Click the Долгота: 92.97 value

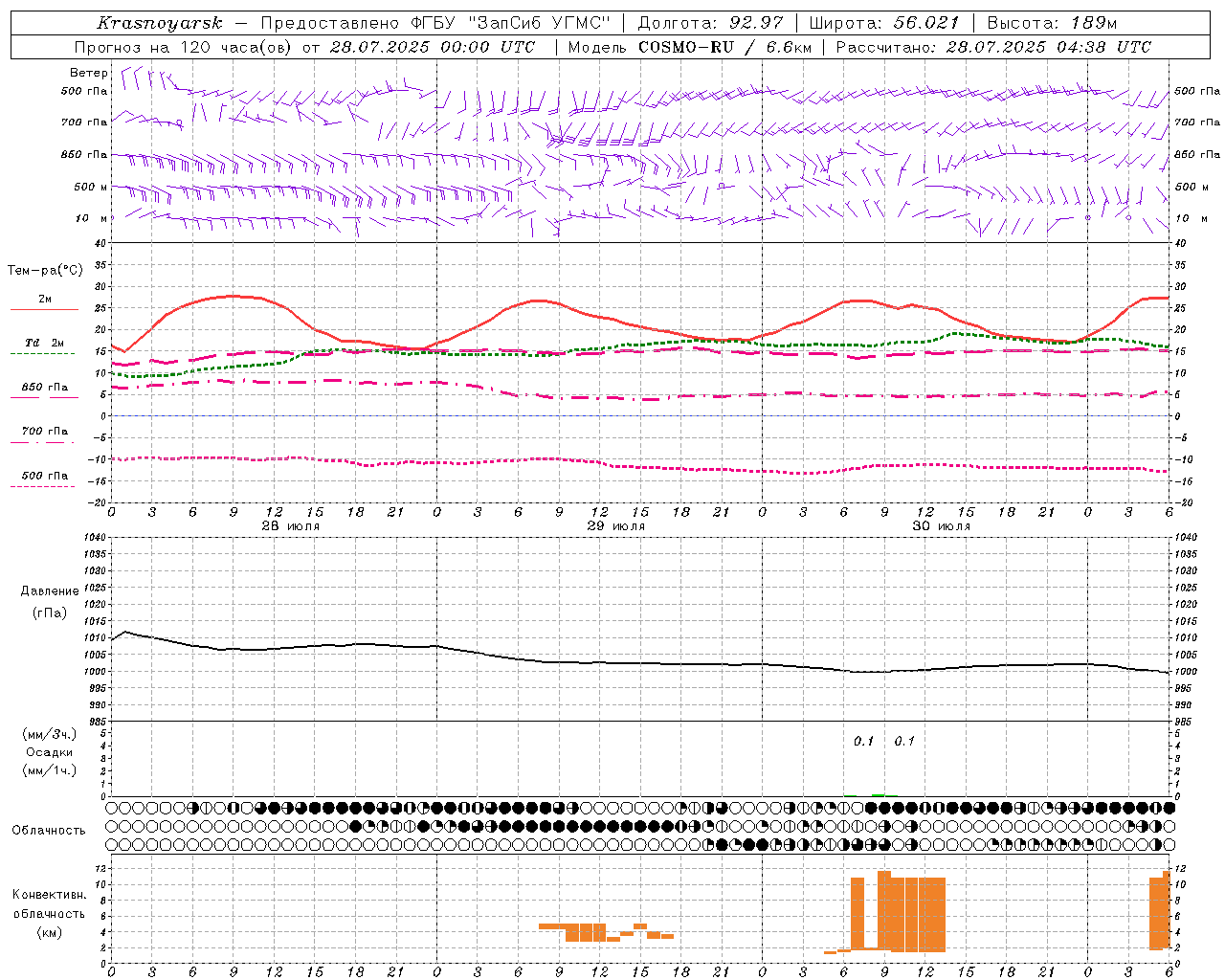[x=710, y=23]
